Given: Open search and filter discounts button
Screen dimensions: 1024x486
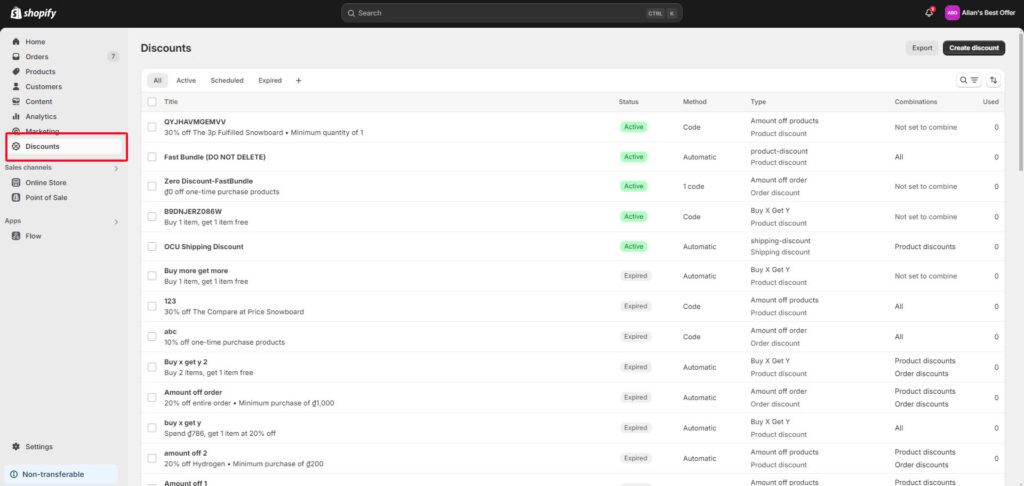Looking at the screenshot, I should click(969, 80).
